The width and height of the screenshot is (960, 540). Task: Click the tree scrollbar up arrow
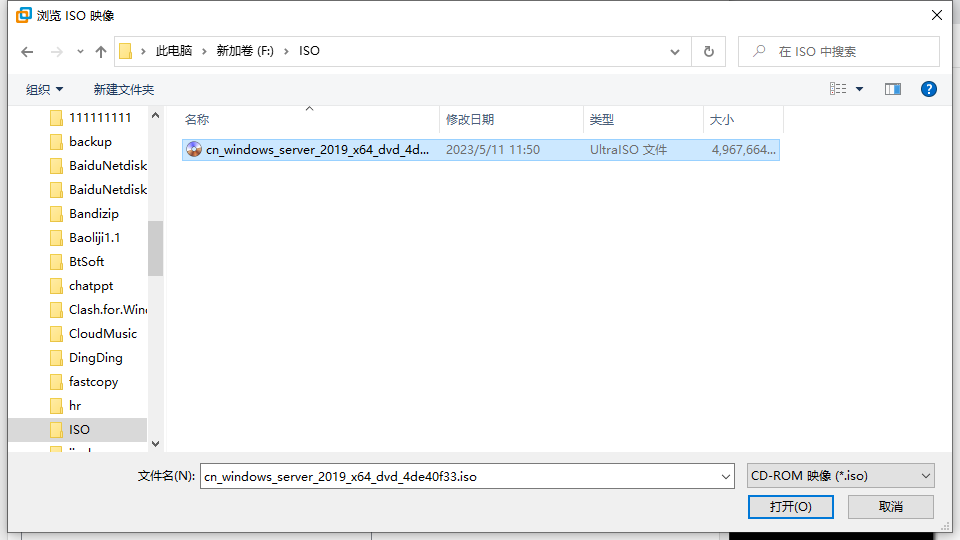click(156, 115)
